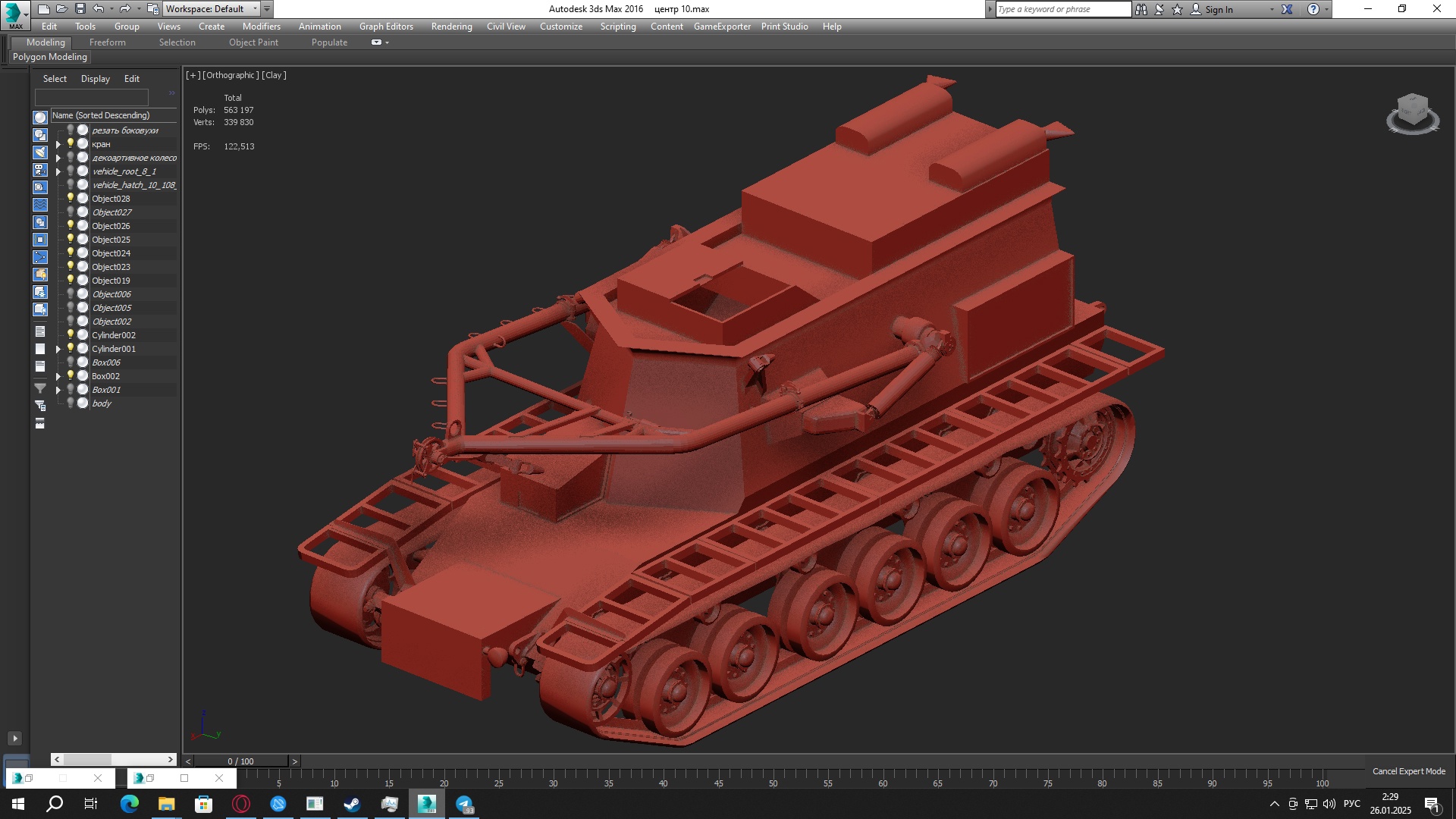1456x819 pixels.
Task: Open Autodesk Exchange X icon
Action: [x=1287, y=9]
